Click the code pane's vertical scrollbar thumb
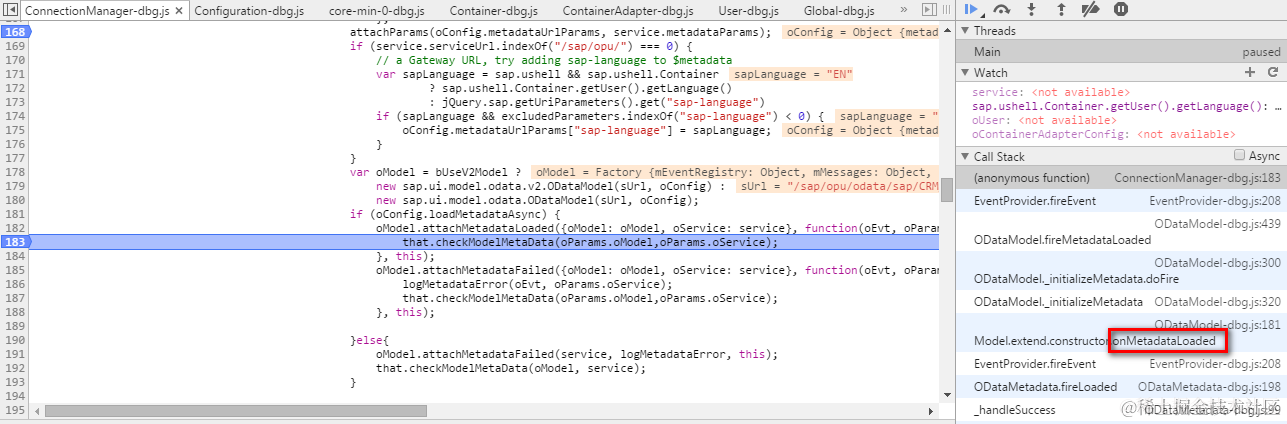This screenshot has height=424, width=1287. click(946, 190)
